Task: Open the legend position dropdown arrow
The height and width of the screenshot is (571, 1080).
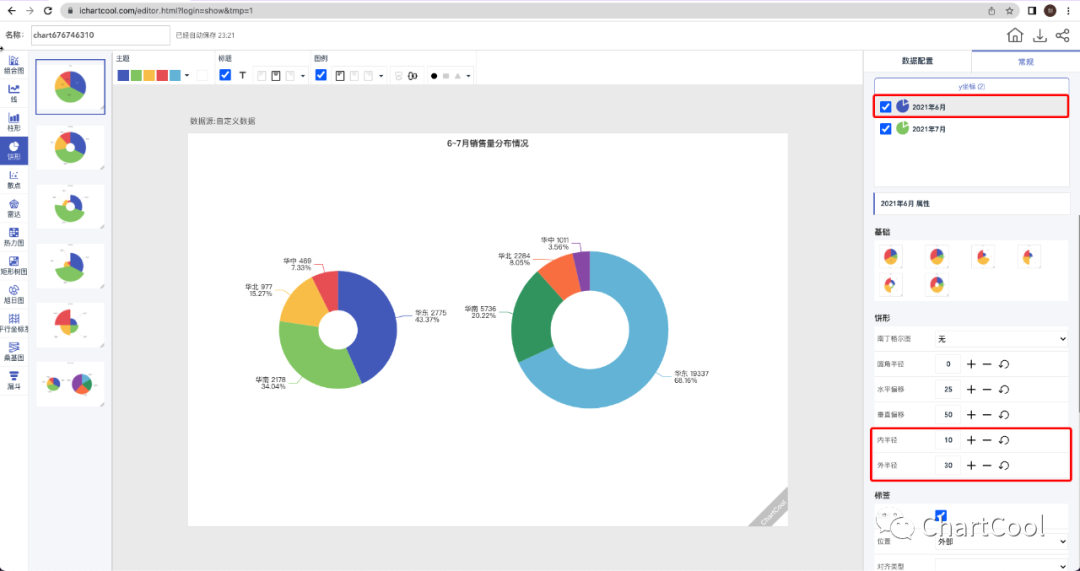Action: pyautogui.click(x=382, y=76)
